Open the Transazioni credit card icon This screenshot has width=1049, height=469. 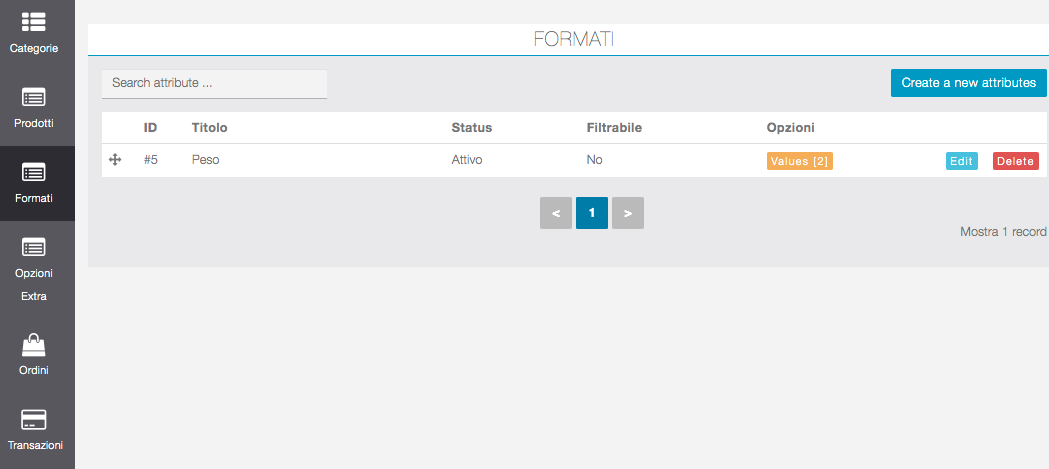[x=34, y=420]
